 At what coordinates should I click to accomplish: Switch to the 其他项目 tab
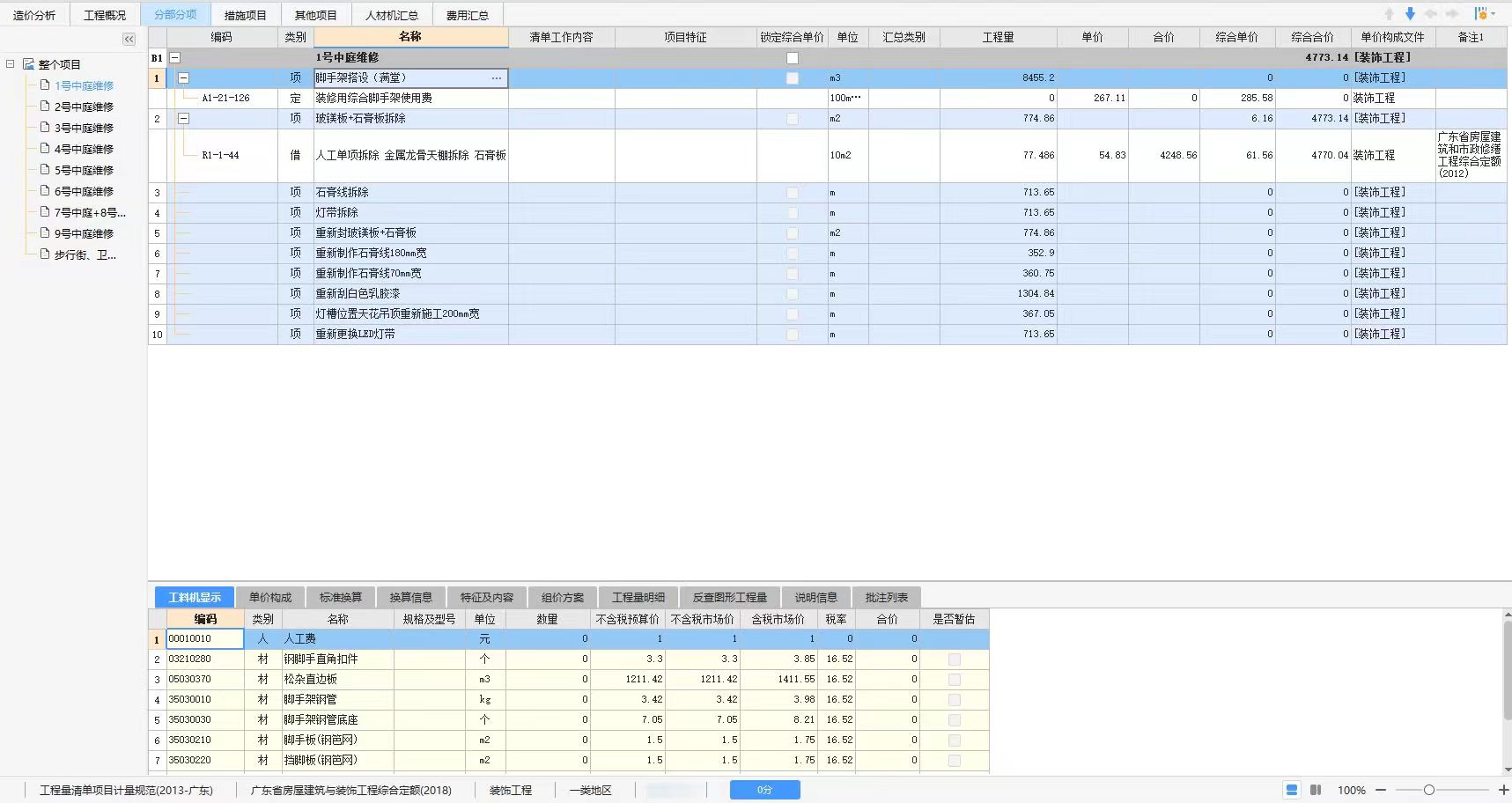point(316,15)
